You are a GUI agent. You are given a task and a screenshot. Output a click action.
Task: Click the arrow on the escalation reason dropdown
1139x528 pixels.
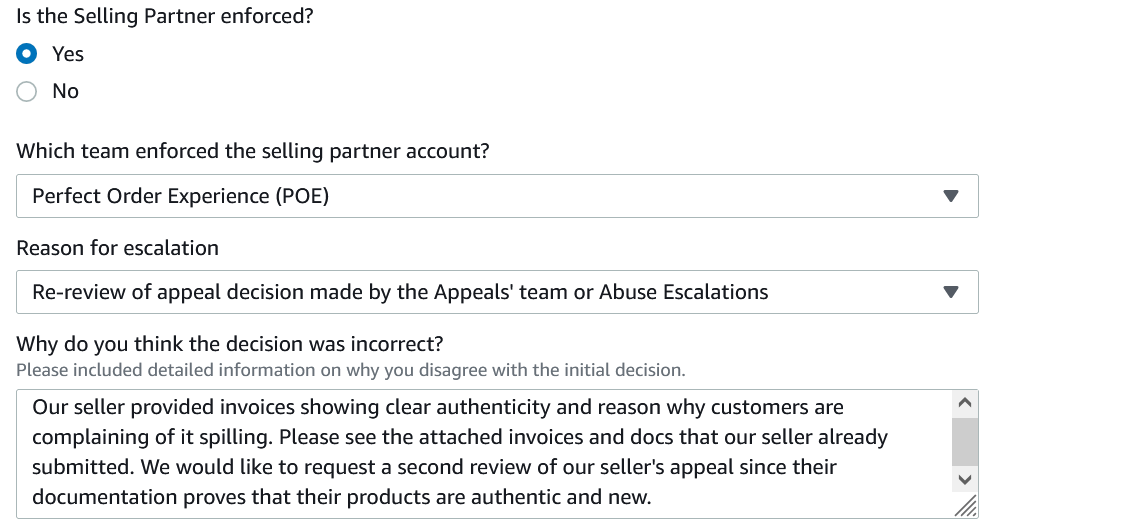[x=951, y=292]
